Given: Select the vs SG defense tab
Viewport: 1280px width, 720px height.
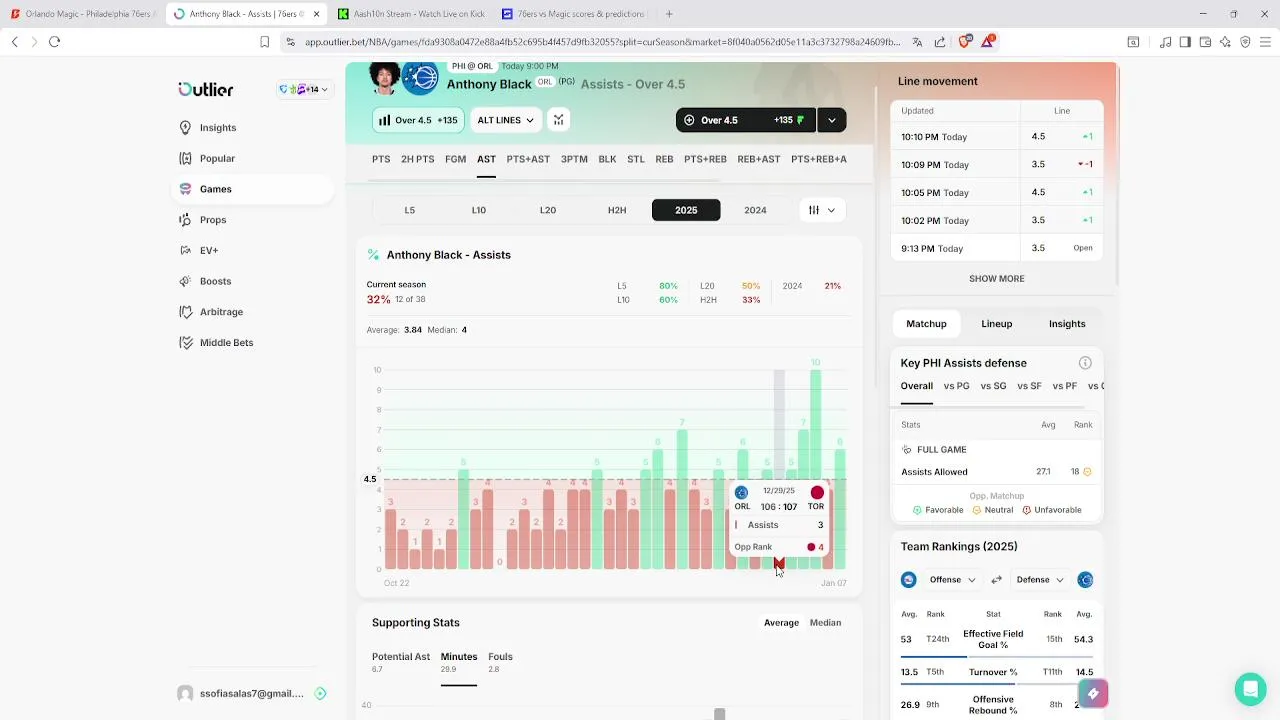Looking at the screenshot, I should pyautogui.click(x=993, y=386).
